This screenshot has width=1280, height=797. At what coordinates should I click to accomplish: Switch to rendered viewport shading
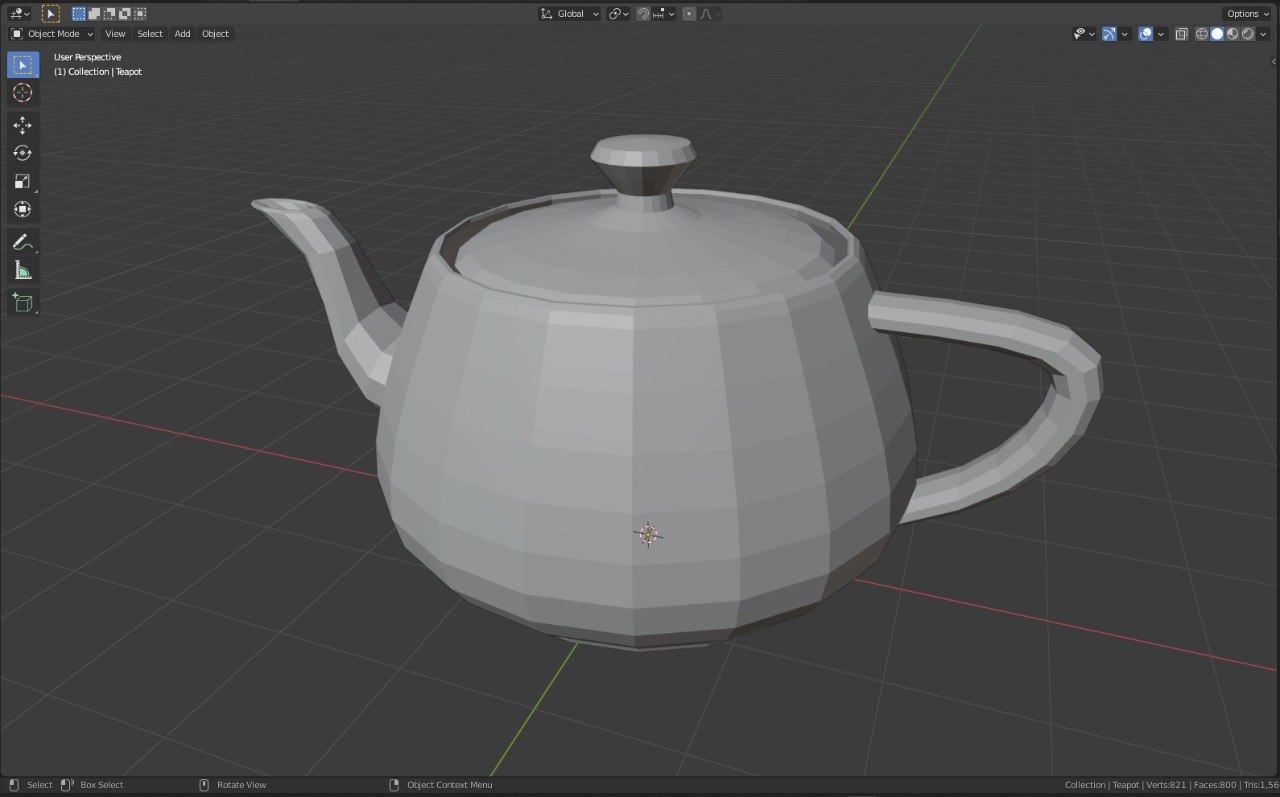point(1248,34)
